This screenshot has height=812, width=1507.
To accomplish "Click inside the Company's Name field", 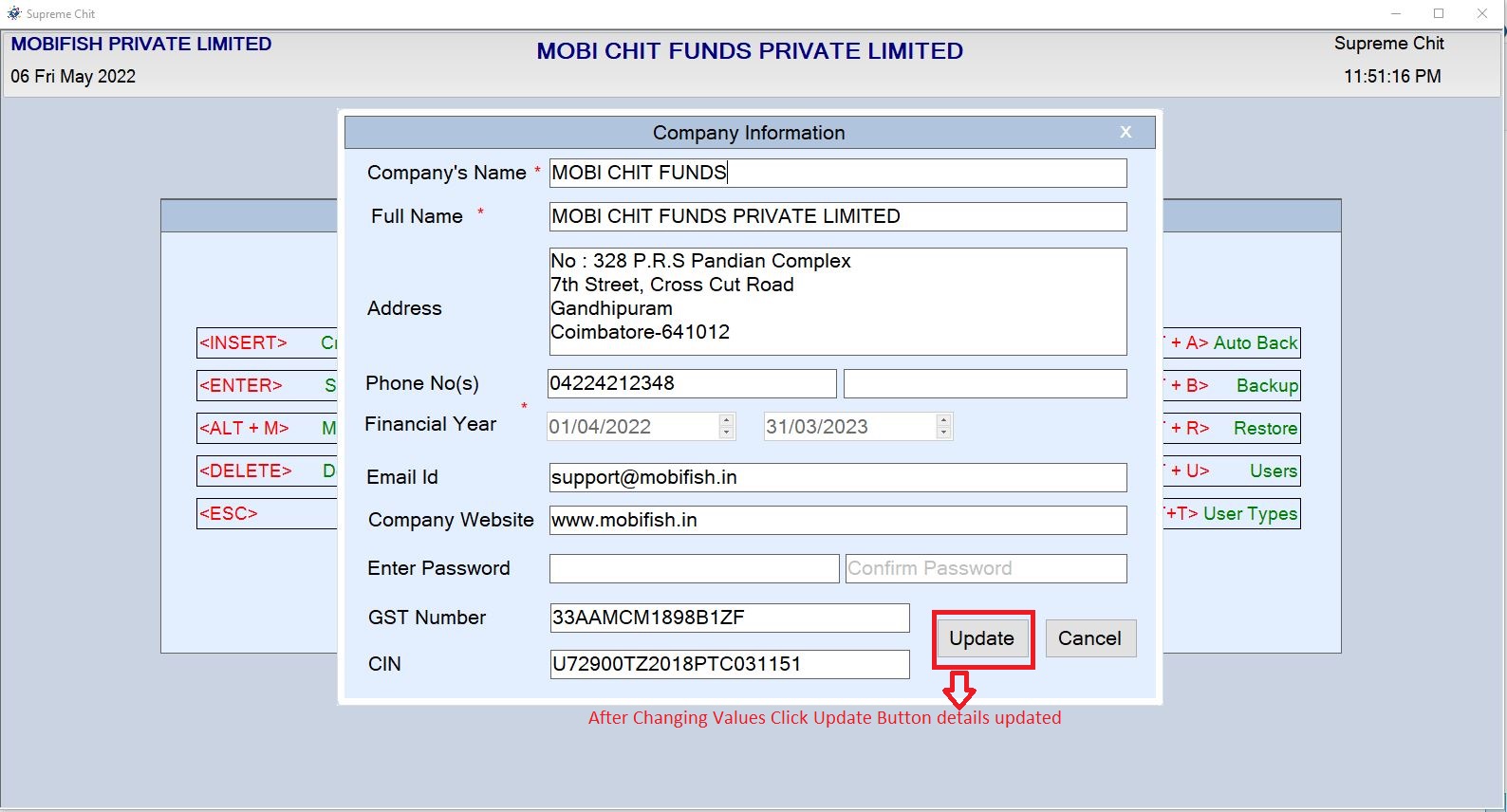I will pos(835,173).
